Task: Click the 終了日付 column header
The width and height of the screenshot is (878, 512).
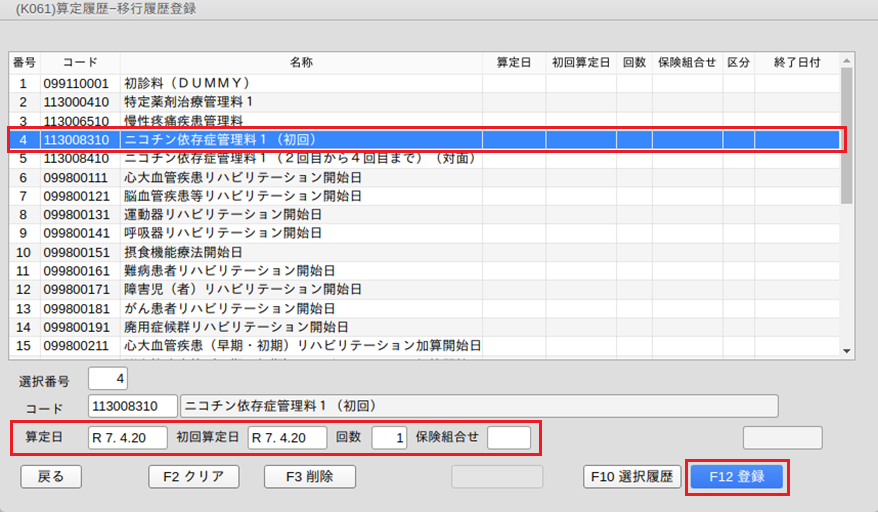Action: pyautogui.click(x=796, y=62)
